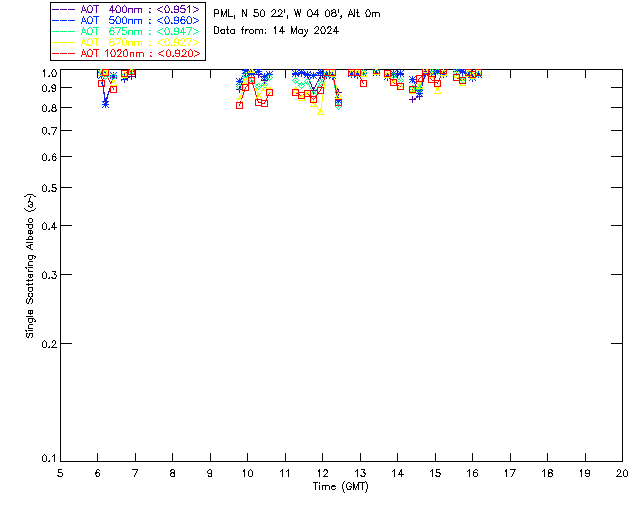Viewport: 640px width, 512px height.
Task: Click the purple dashed line sample for 400nm
Action: tap(64, 9)
